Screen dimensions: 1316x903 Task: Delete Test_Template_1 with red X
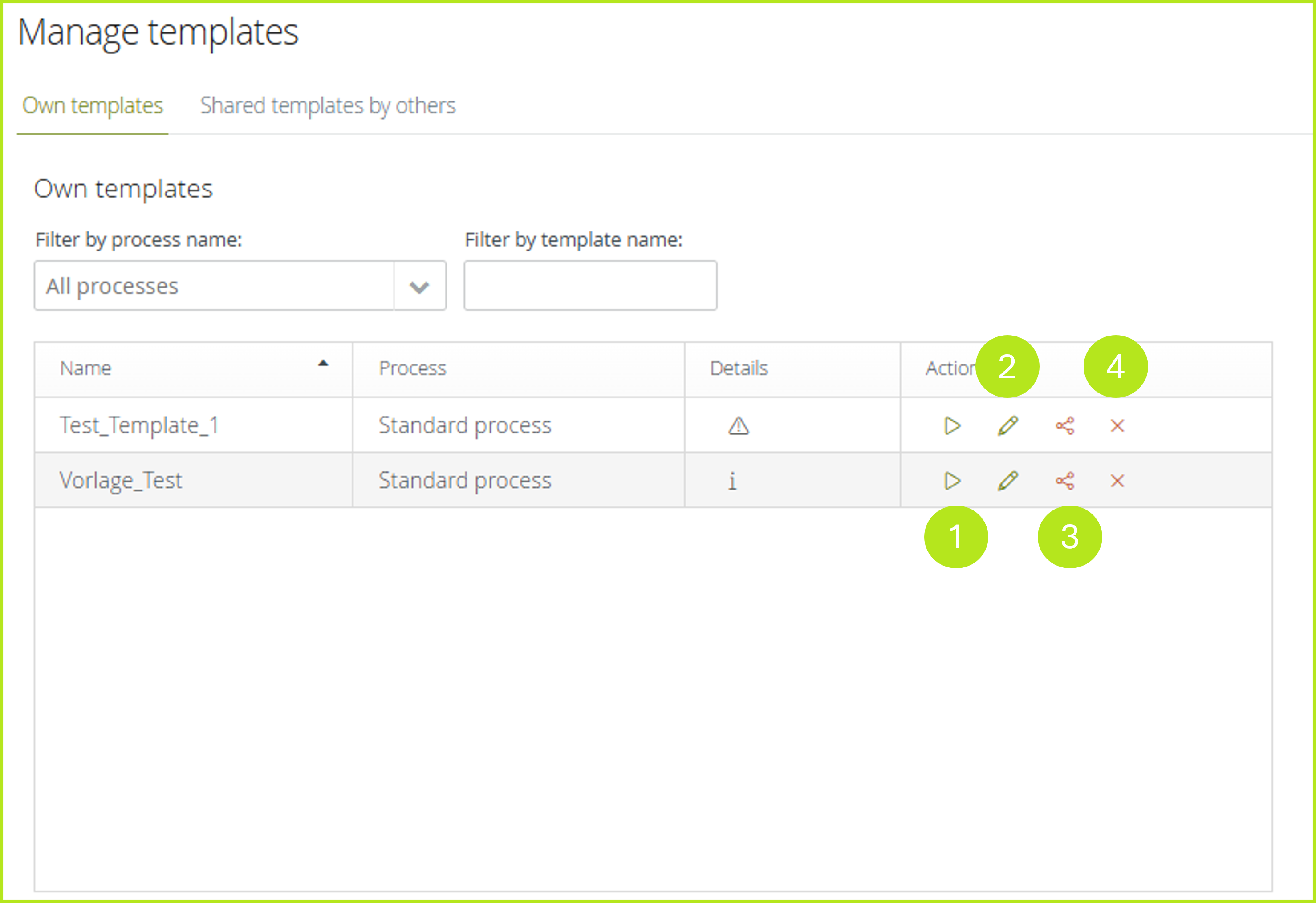coord(1117,426)
